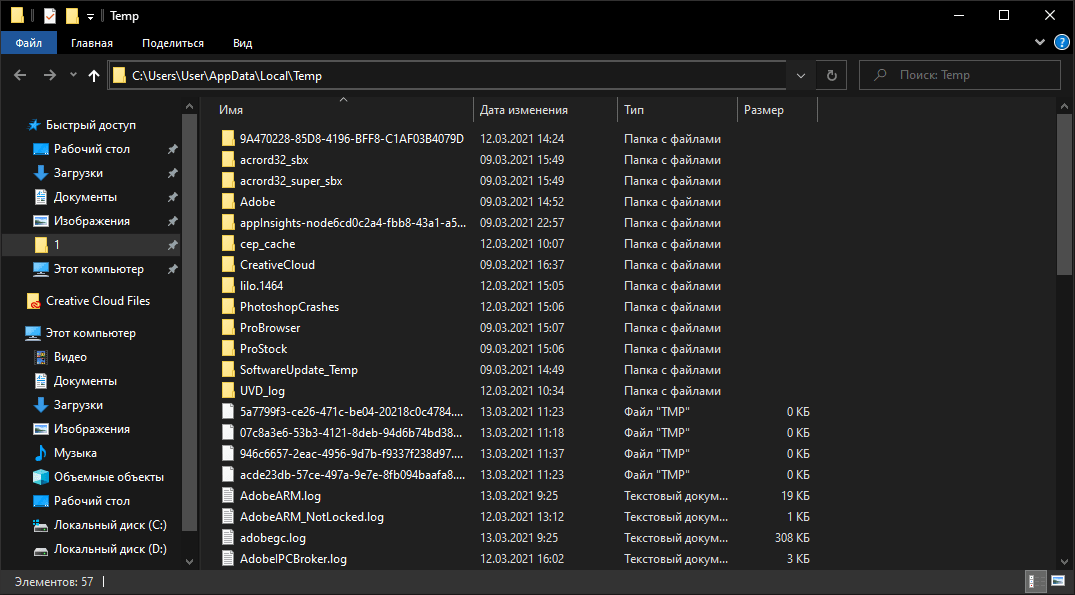Open the Файл menu tab
Screen dimensions: 1075x595
(x=28, y=43)
